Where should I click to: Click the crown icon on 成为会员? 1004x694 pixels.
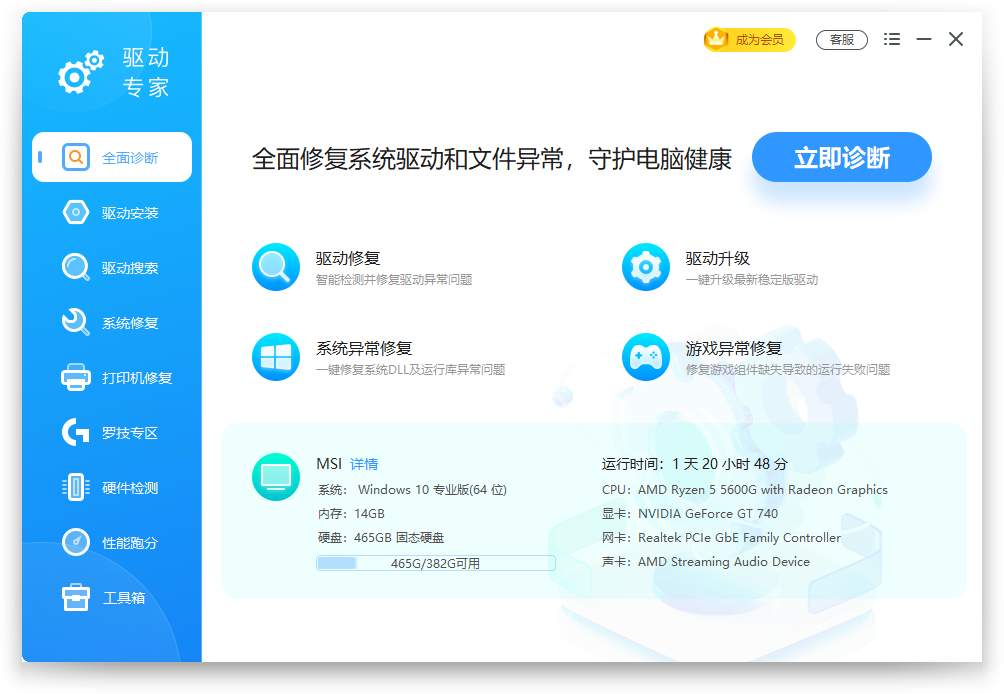(717, 39)
